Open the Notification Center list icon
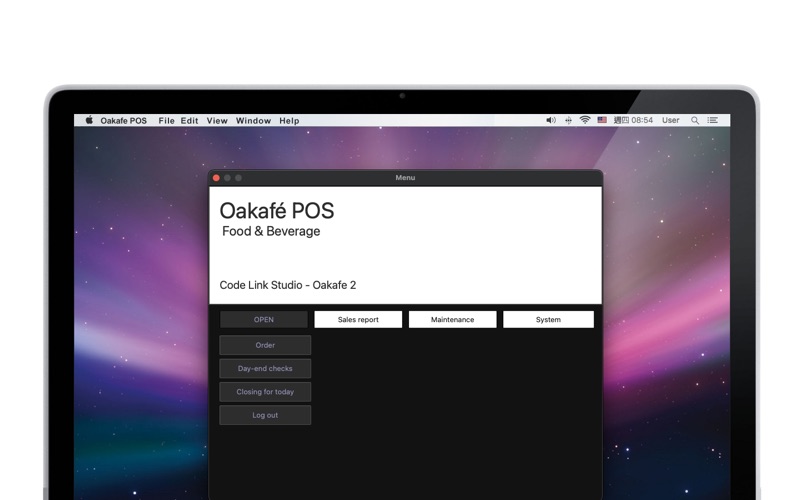Viewport: 800px width, 500px height. pos(712,120)
